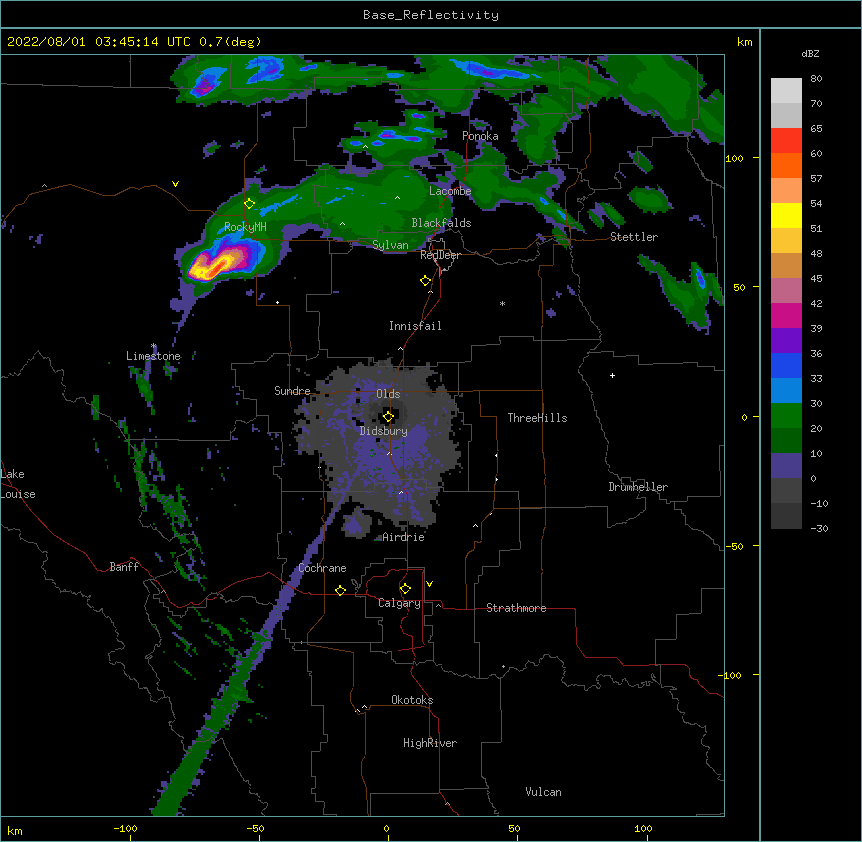Viewport: 862px width, 842px height.
Task: Click the Sylvan label
Action: pos(390,245)
